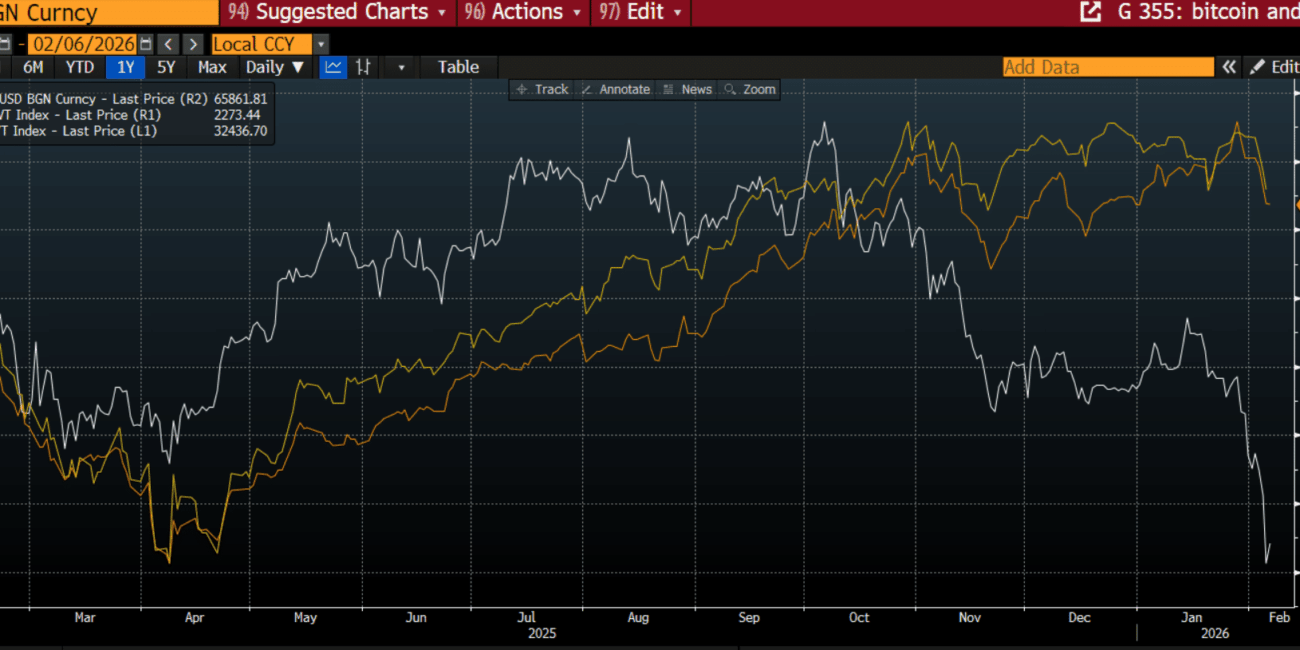The height and width of the screenshot is (650, 1300).
Task: Open the chart type options dropdown arrow
Action: (x=402, y=67)
